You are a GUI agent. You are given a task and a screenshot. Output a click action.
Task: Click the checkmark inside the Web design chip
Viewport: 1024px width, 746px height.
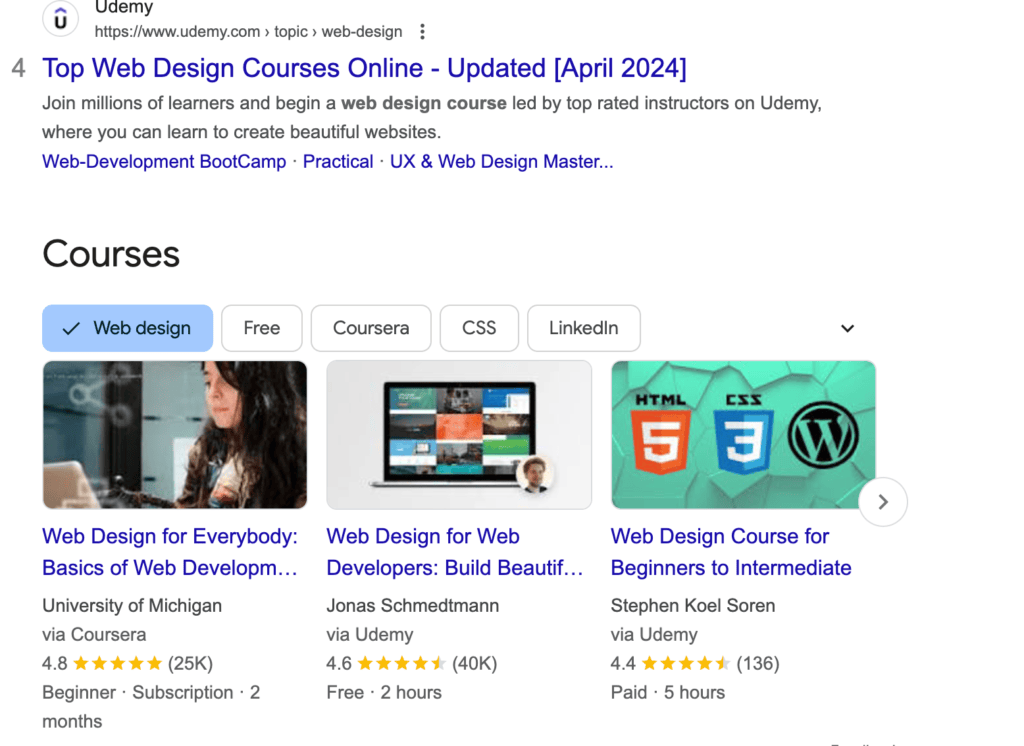[70, 328]
